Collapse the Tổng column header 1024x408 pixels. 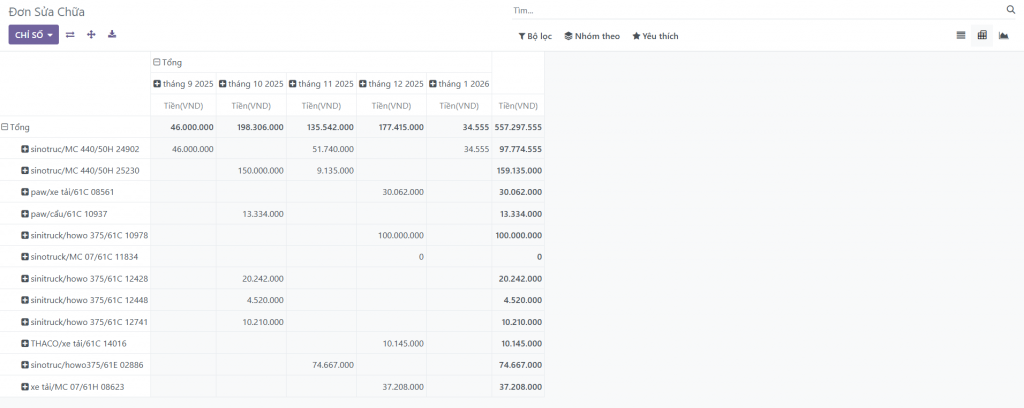[167, 62]
